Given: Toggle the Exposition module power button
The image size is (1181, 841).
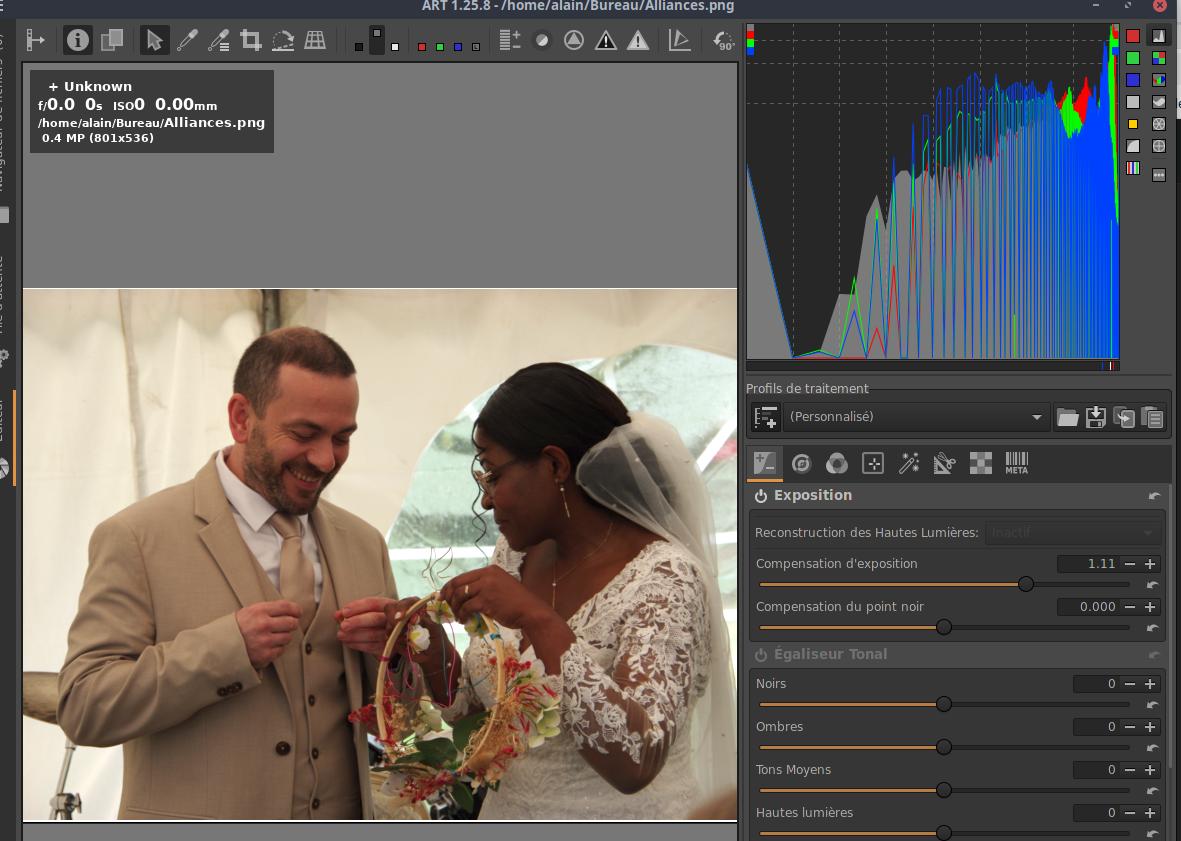Looking at the screenshot, I should (x=761, y=496).
